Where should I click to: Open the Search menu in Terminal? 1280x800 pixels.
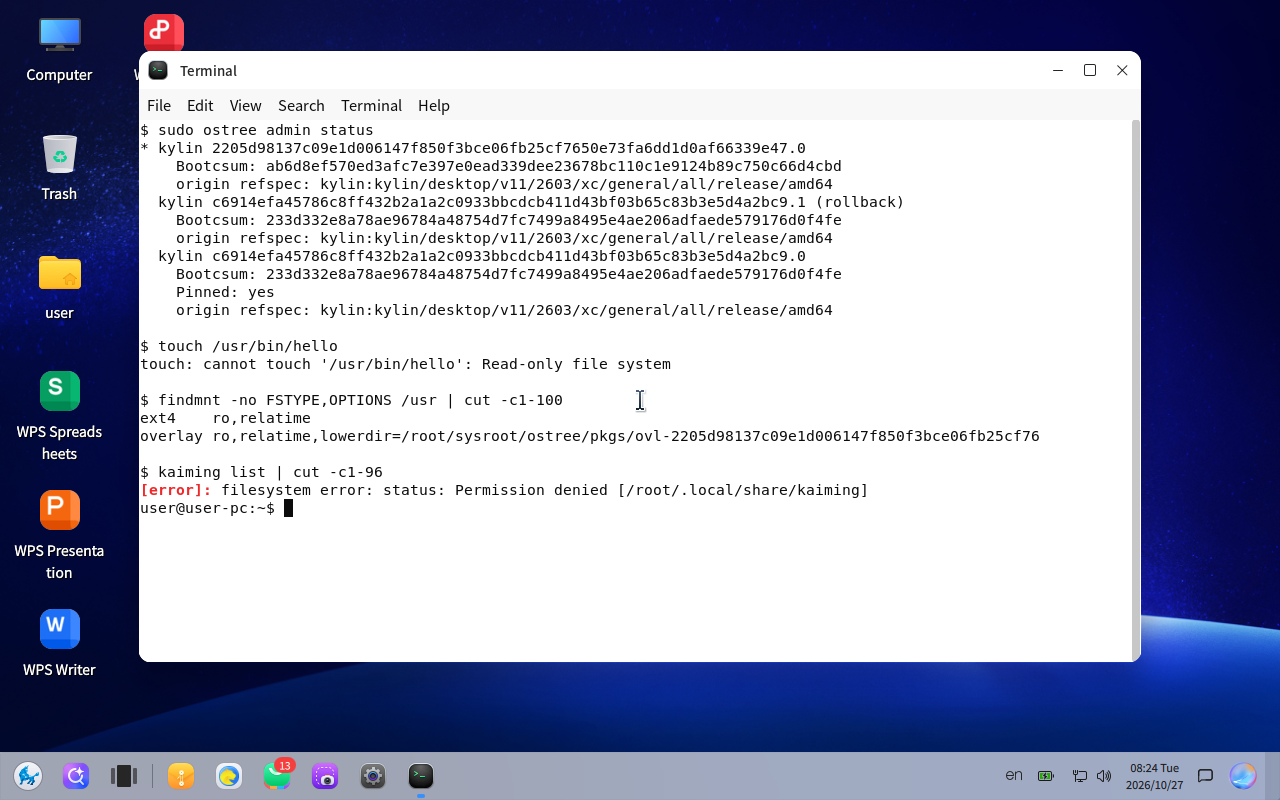click(x=301, y=106)
